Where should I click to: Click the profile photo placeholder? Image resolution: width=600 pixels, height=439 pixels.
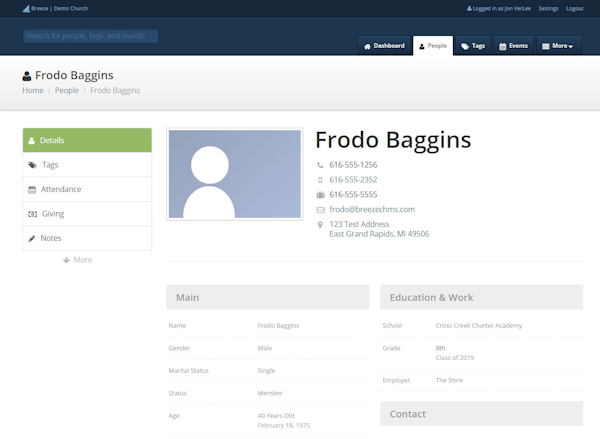click(x=235, y=174)
